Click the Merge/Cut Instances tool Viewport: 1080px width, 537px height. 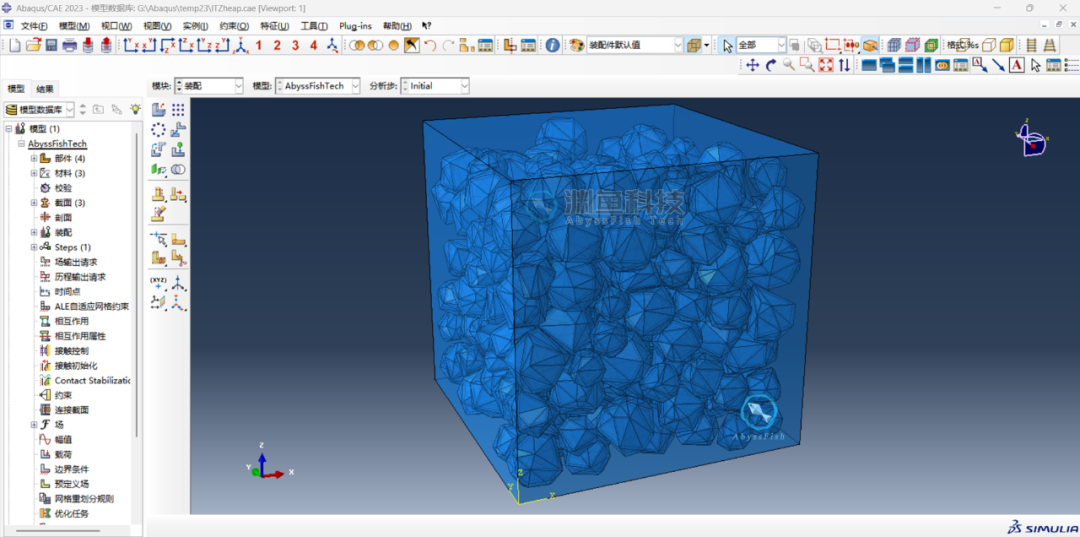coord(178,169)
